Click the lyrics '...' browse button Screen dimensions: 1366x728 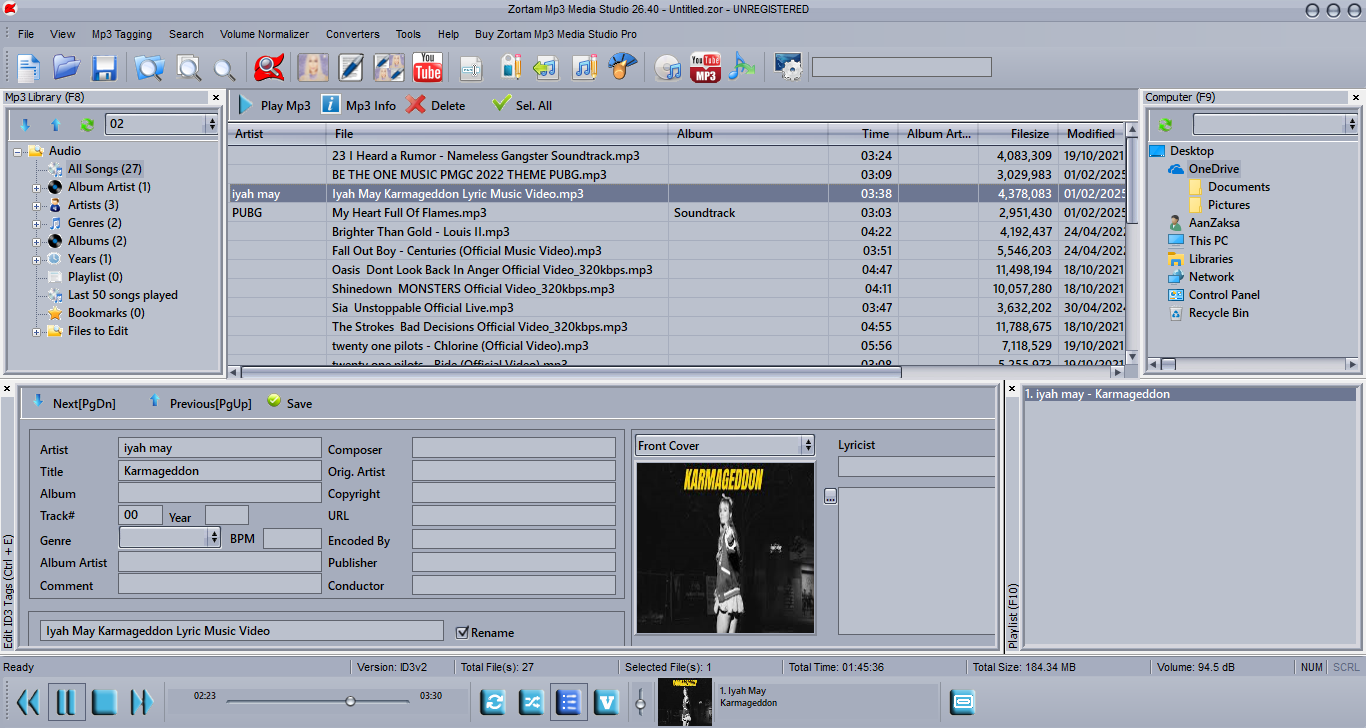coord(830,496)
